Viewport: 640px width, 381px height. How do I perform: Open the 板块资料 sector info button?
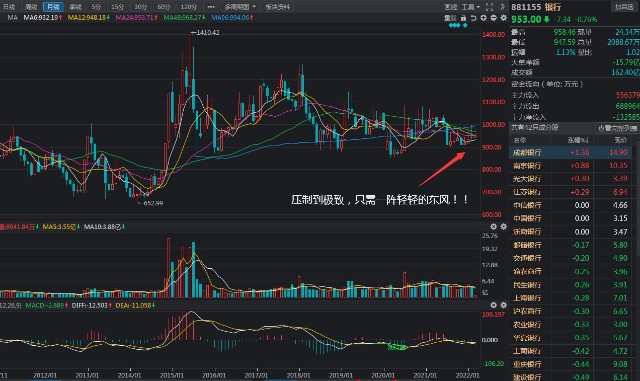278,7
